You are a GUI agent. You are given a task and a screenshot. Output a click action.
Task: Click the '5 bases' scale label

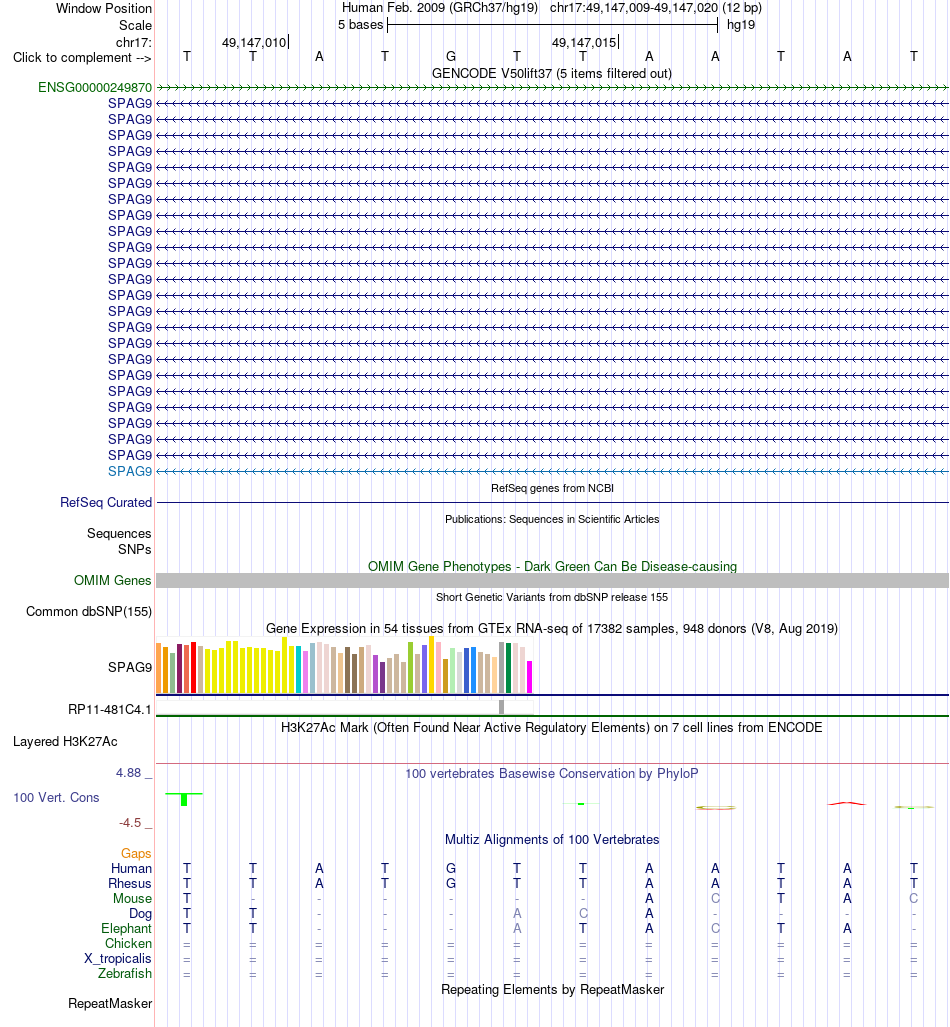click(360, 25)
